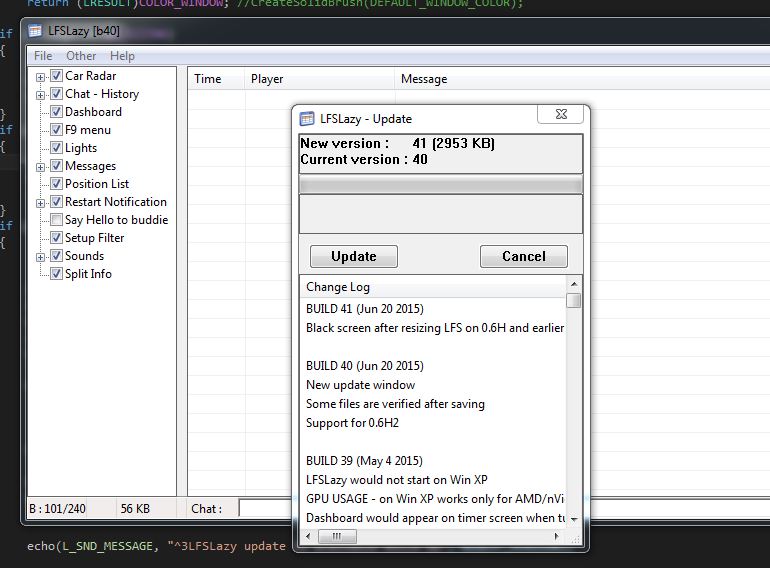Click the LFSLazy main window title icon
Viewport: 770px width, 568px height.
[35, 31]
